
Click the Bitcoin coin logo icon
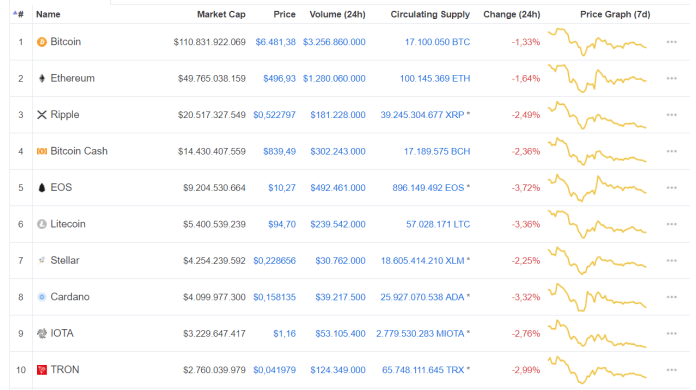click(x=42, y=42)
